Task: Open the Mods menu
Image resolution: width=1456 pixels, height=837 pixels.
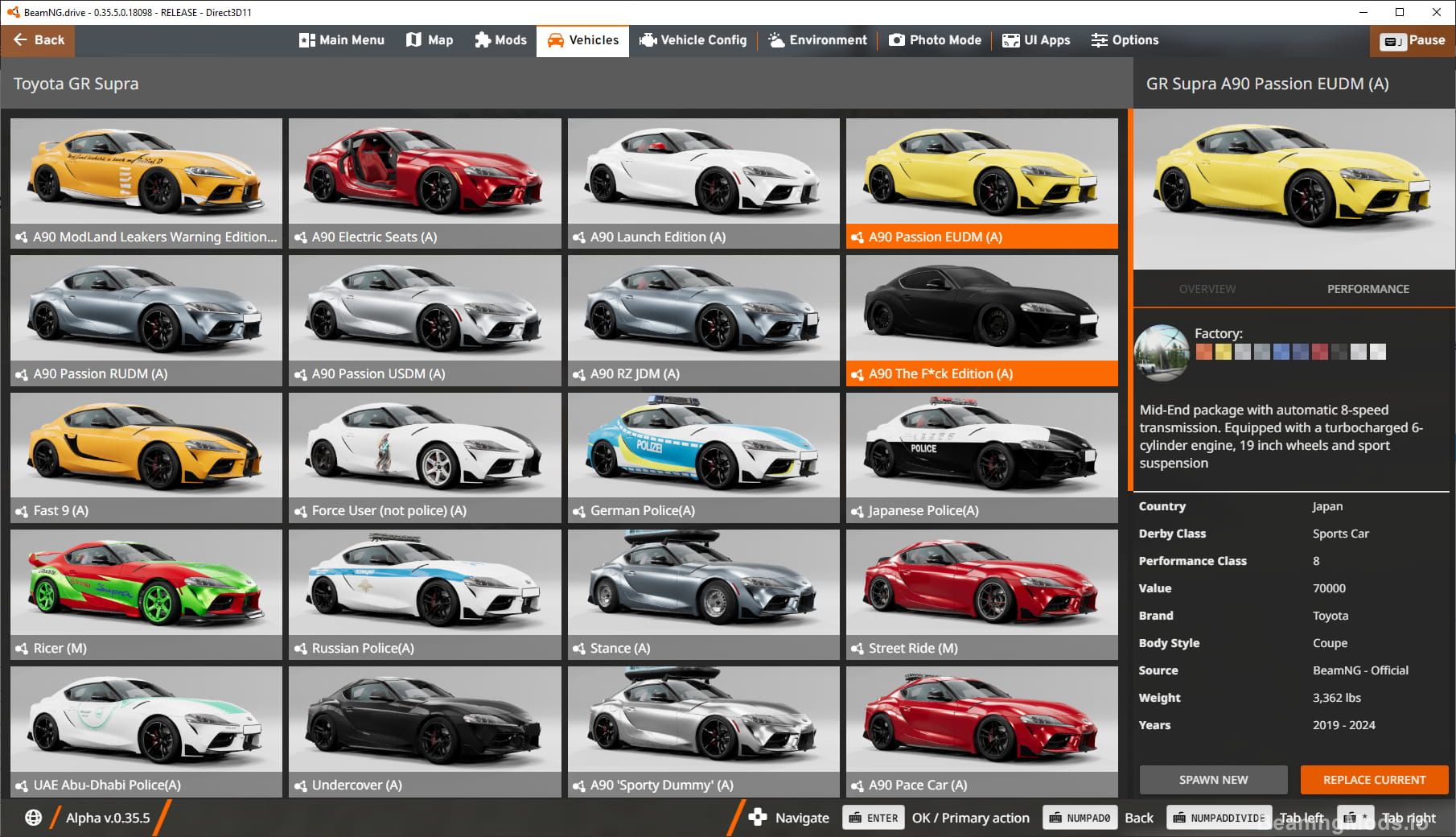Action: [x=500, y=40]
